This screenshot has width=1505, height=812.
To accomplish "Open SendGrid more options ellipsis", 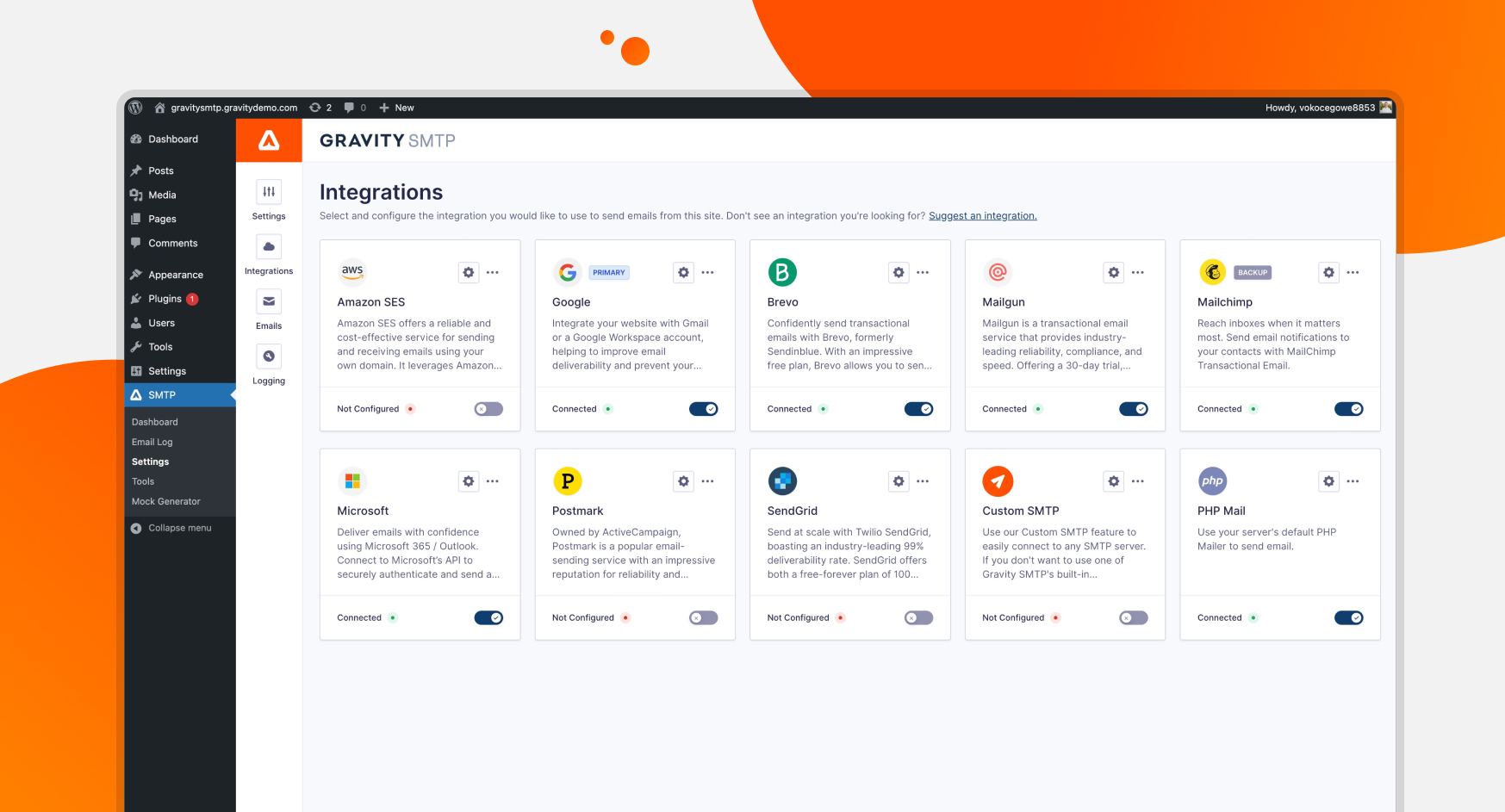I will click(x=923, y=481).
